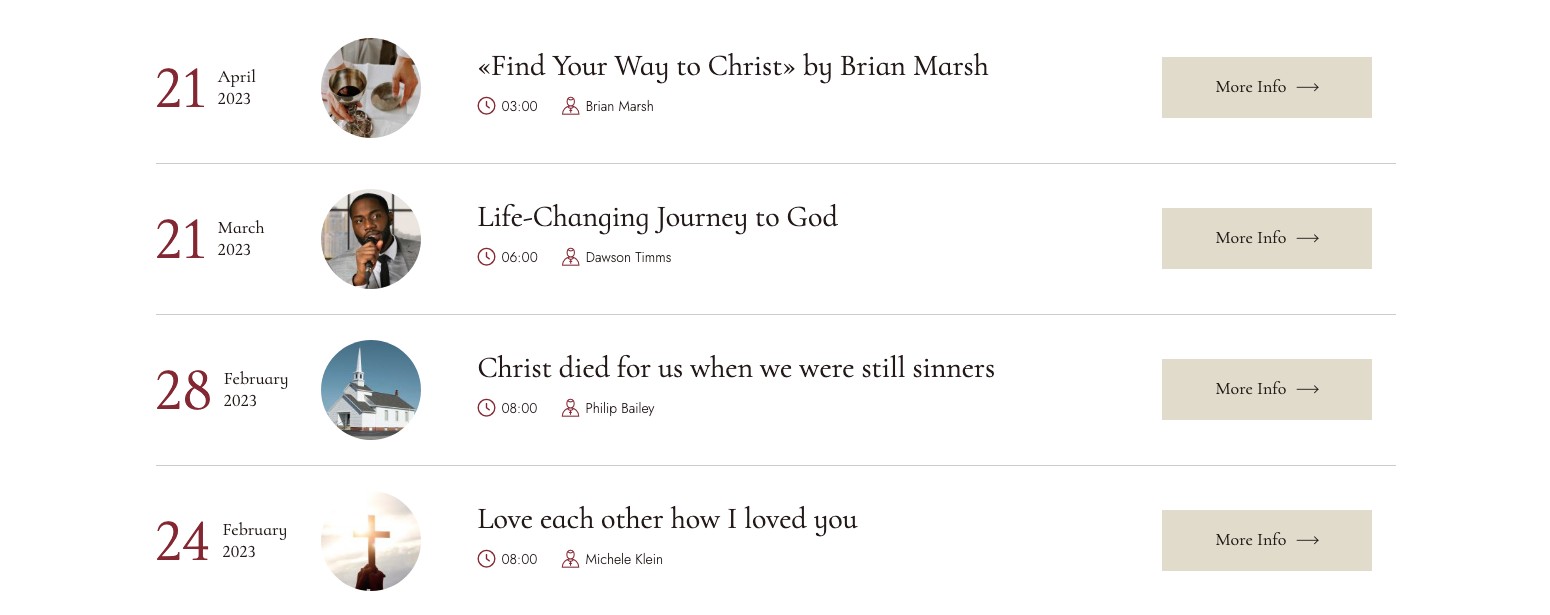1550x615 pixels.
Task: Open the «Find Your Way to Christ» title link
Action: pyautogui.click(x=733, y=67)
